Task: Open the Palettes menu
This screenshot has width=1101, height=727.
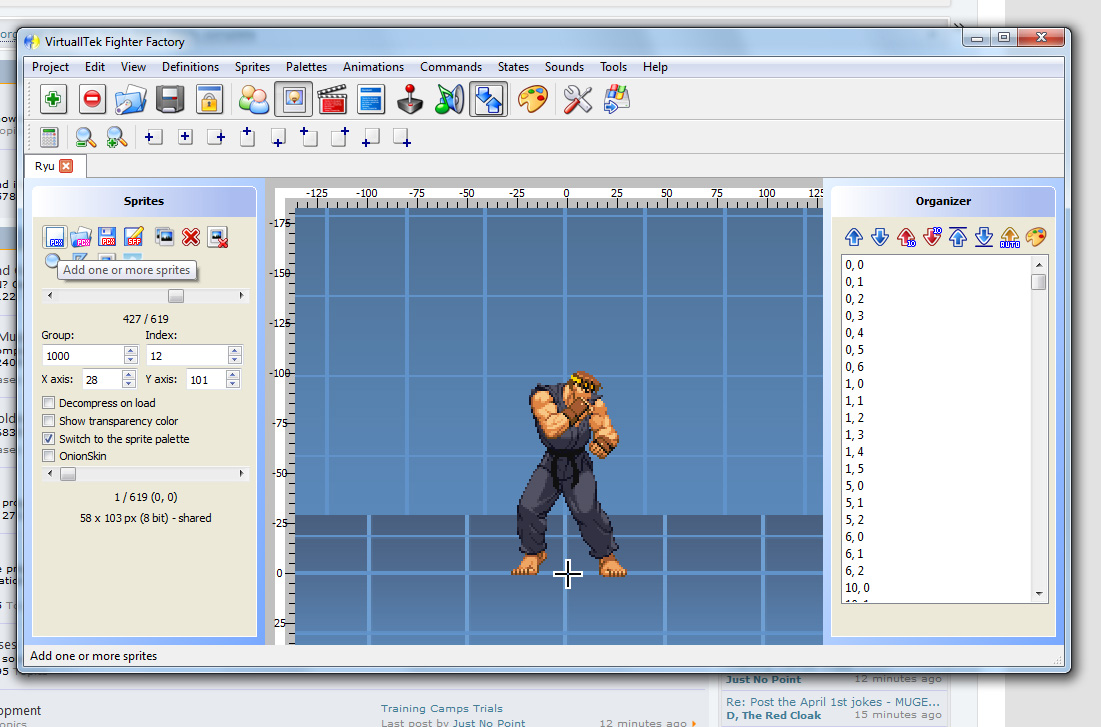Action: tap(306, 67)
